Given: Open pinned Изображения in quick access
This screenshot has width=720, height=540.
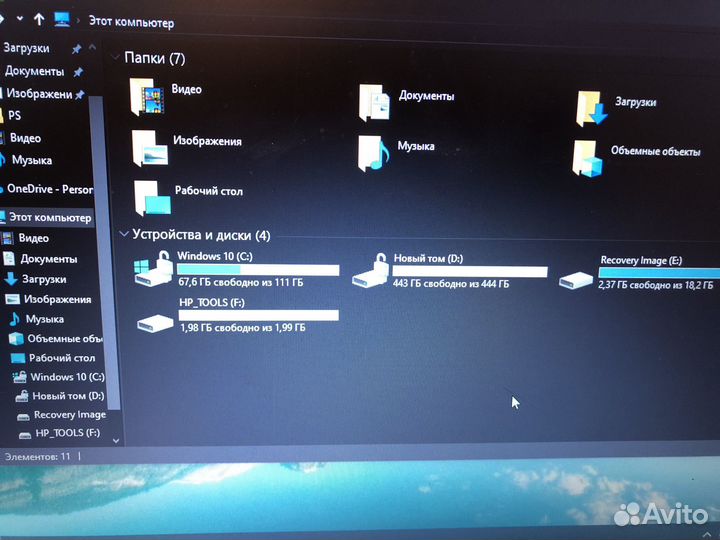Looking at the screenshot, I should pyautogui.click(x=39, y=94).
